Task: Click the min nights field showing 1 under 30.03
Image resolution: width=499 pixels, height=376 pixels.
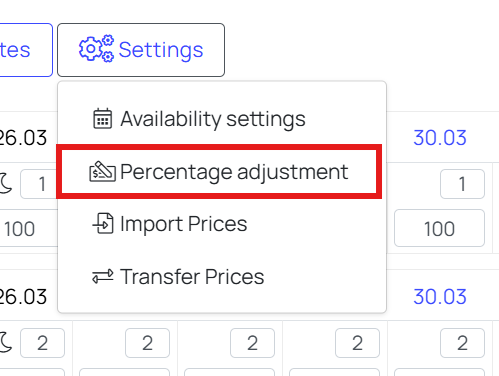Action: (x=462, y=184)
